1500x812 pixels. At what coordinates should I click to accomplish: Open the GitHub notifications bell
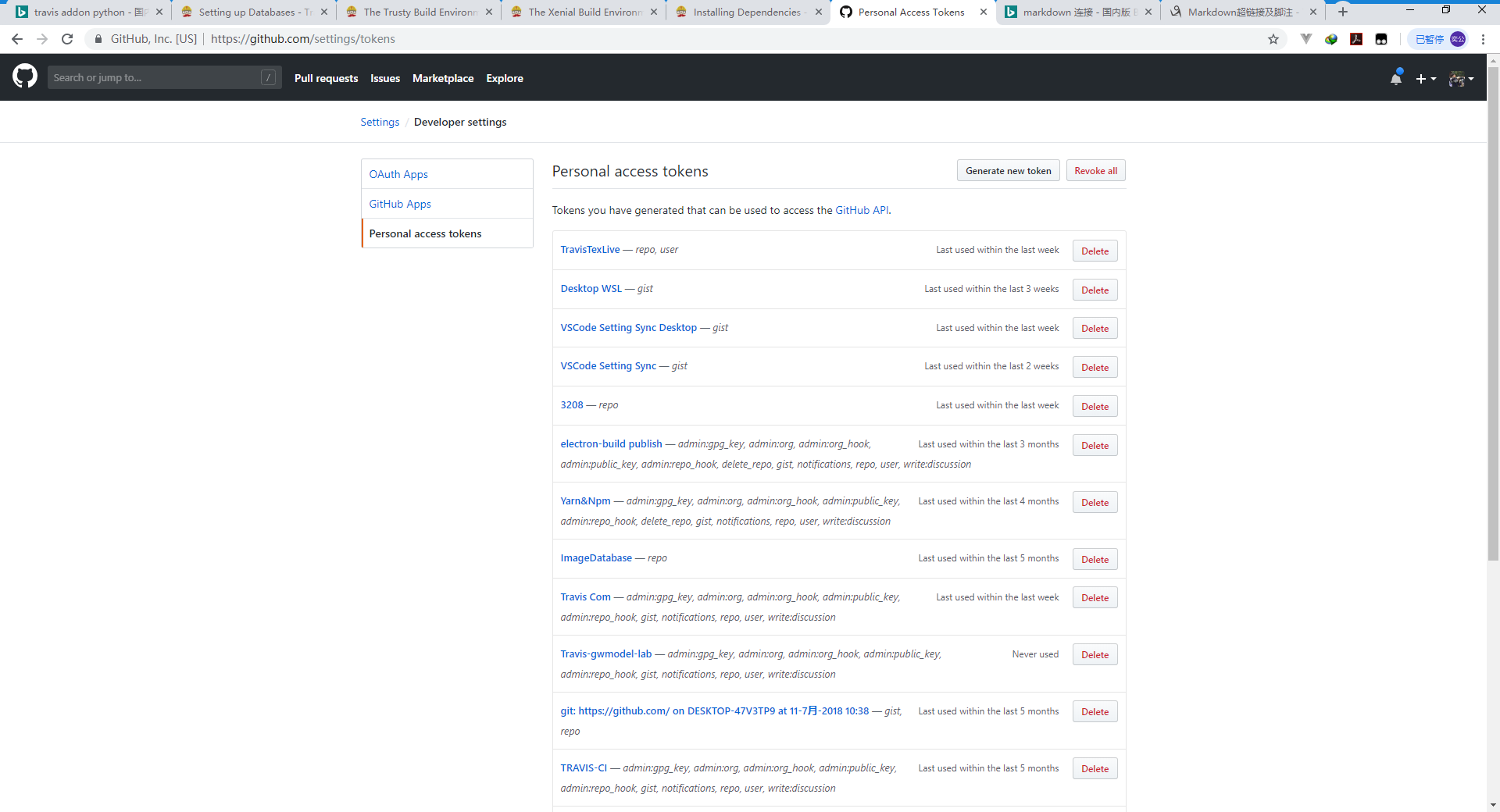1396,78
